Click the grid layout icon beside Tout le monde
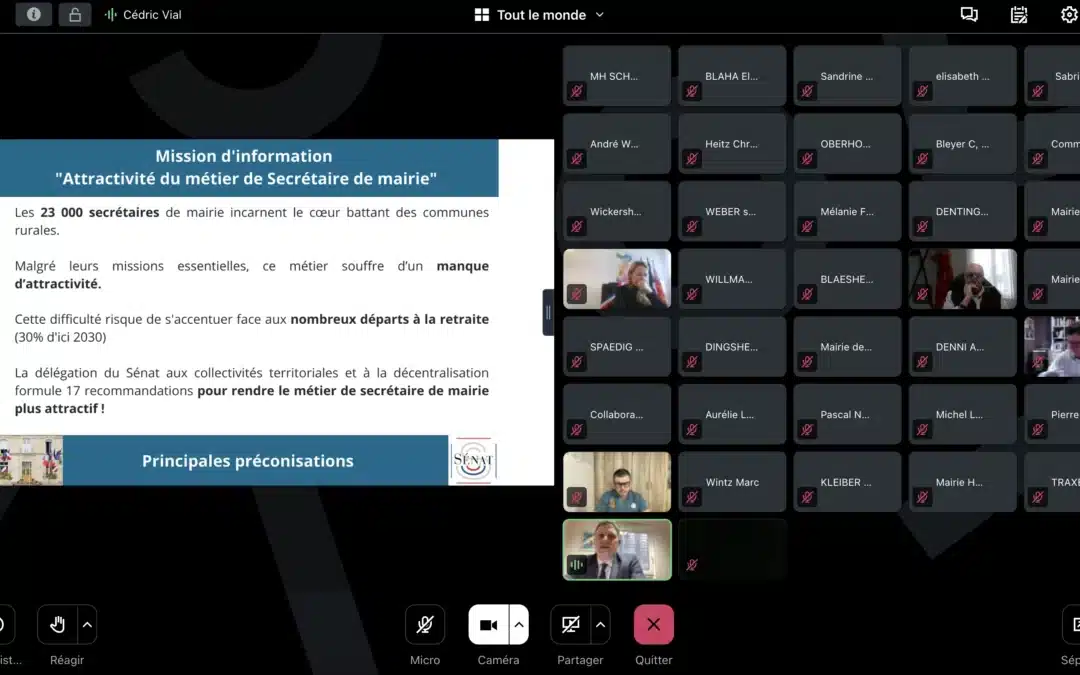The image size is (1080, 675). 481,14
